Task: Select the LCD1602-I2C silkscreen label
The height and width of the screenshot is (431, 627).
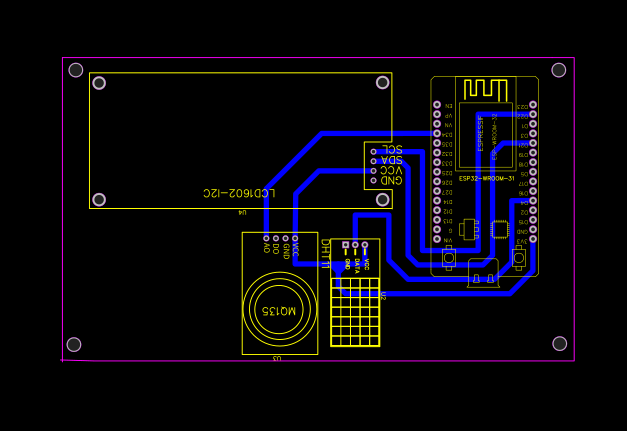Action: pos(239,193)
